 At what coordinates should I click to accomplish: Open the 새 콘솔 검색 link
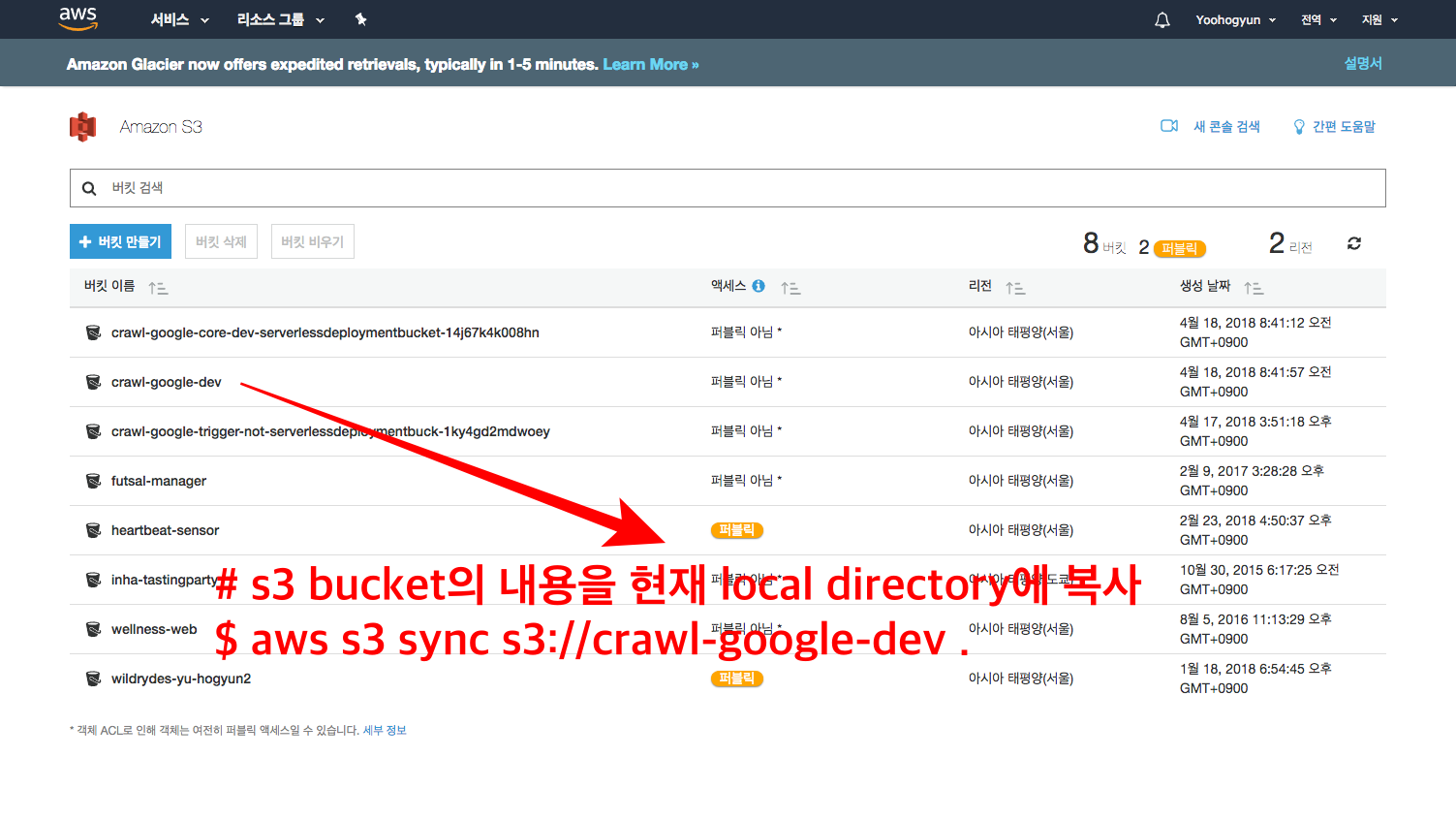coord(1226,126)
